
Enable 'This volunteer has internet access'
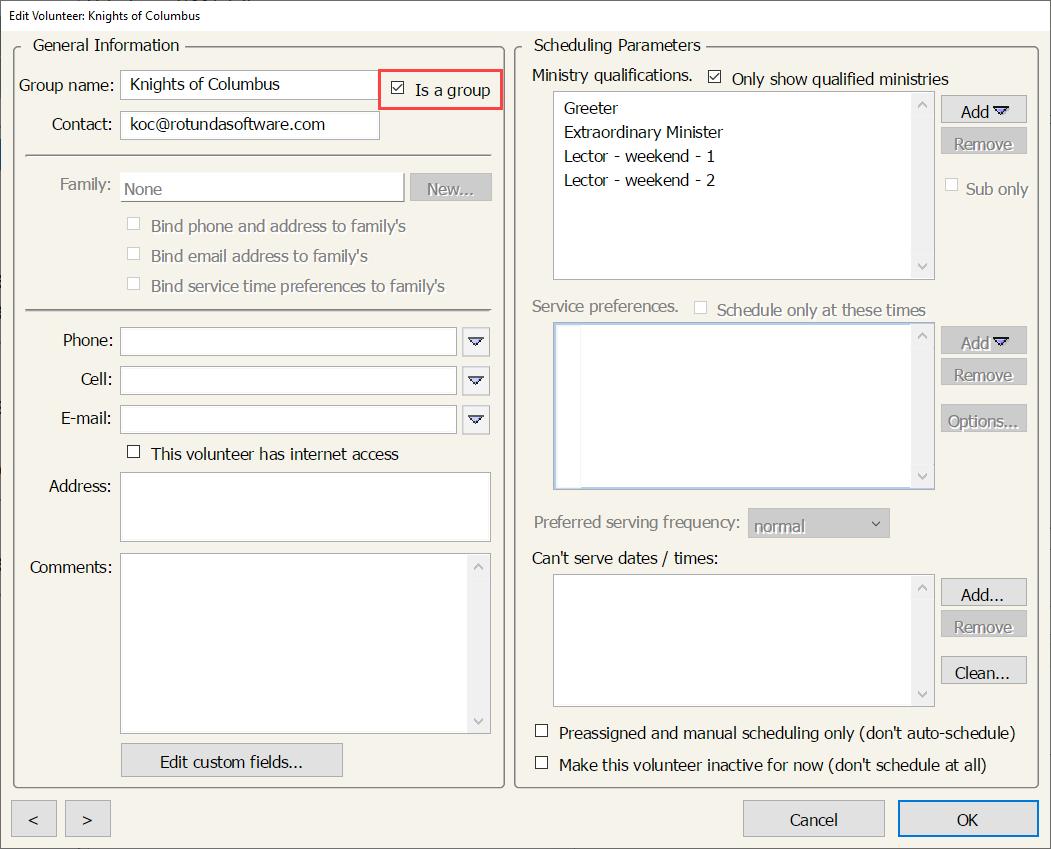click(134, 453)
